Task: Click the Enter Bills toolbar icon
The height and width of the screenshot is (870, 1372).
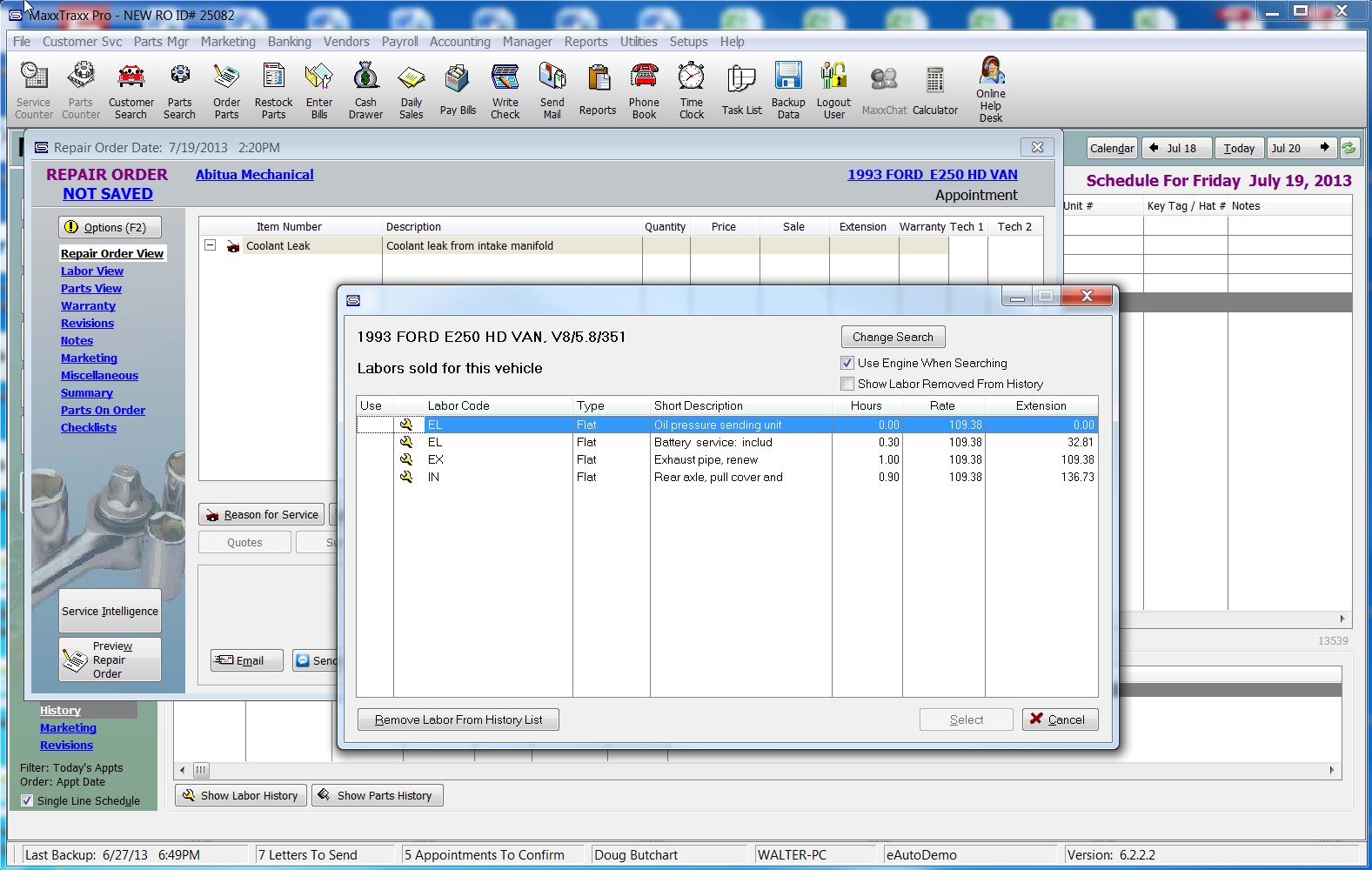Action: 319,90
